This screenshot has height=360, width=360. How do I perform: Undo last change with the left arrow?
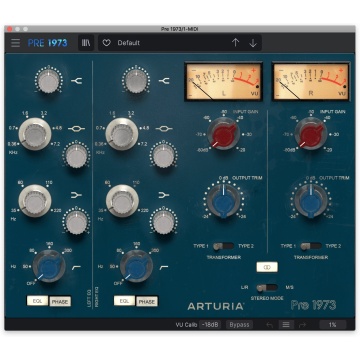point(270,325)
